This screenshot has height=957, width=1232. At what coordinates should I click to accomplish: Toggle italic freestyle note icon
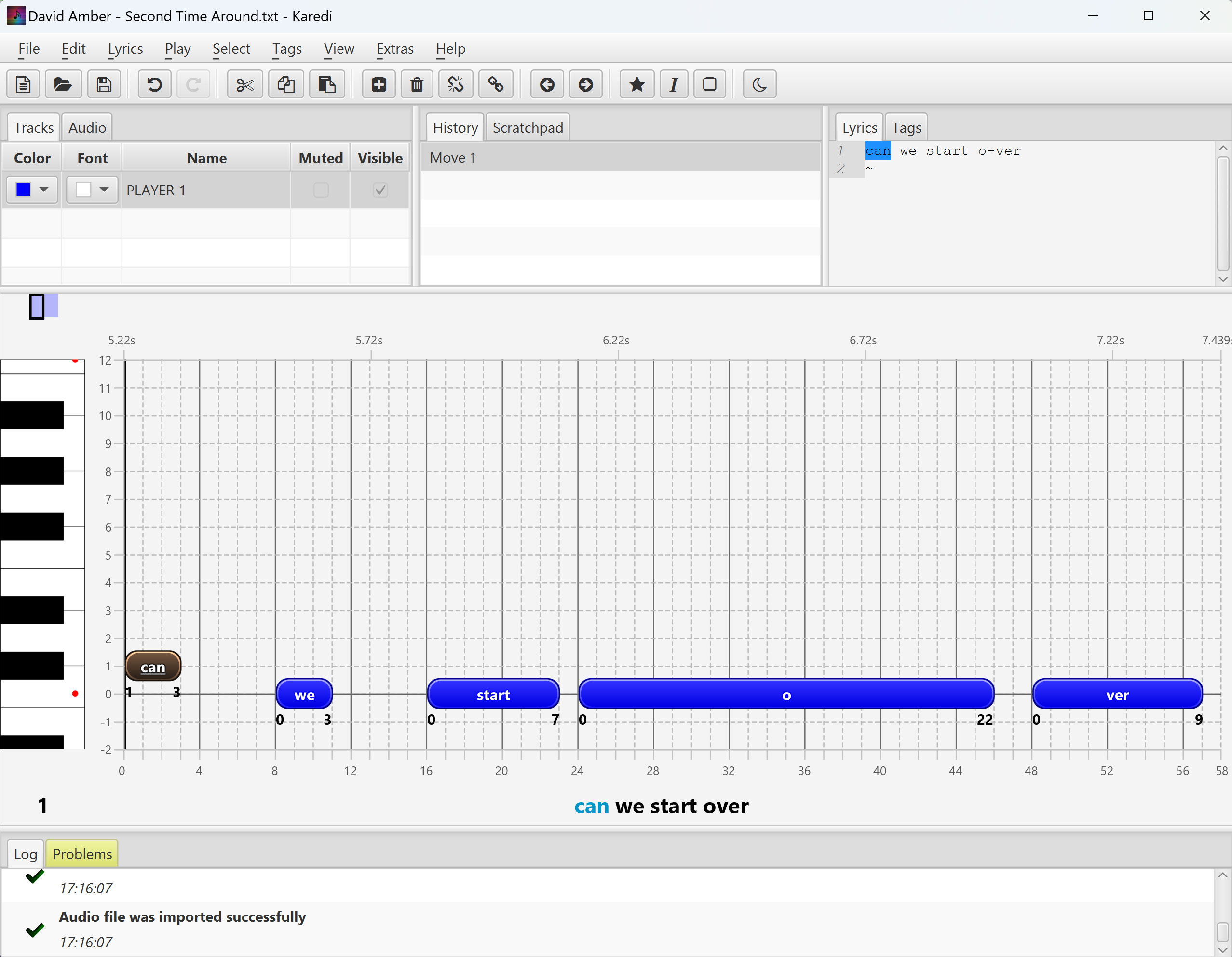pos(674,84)
